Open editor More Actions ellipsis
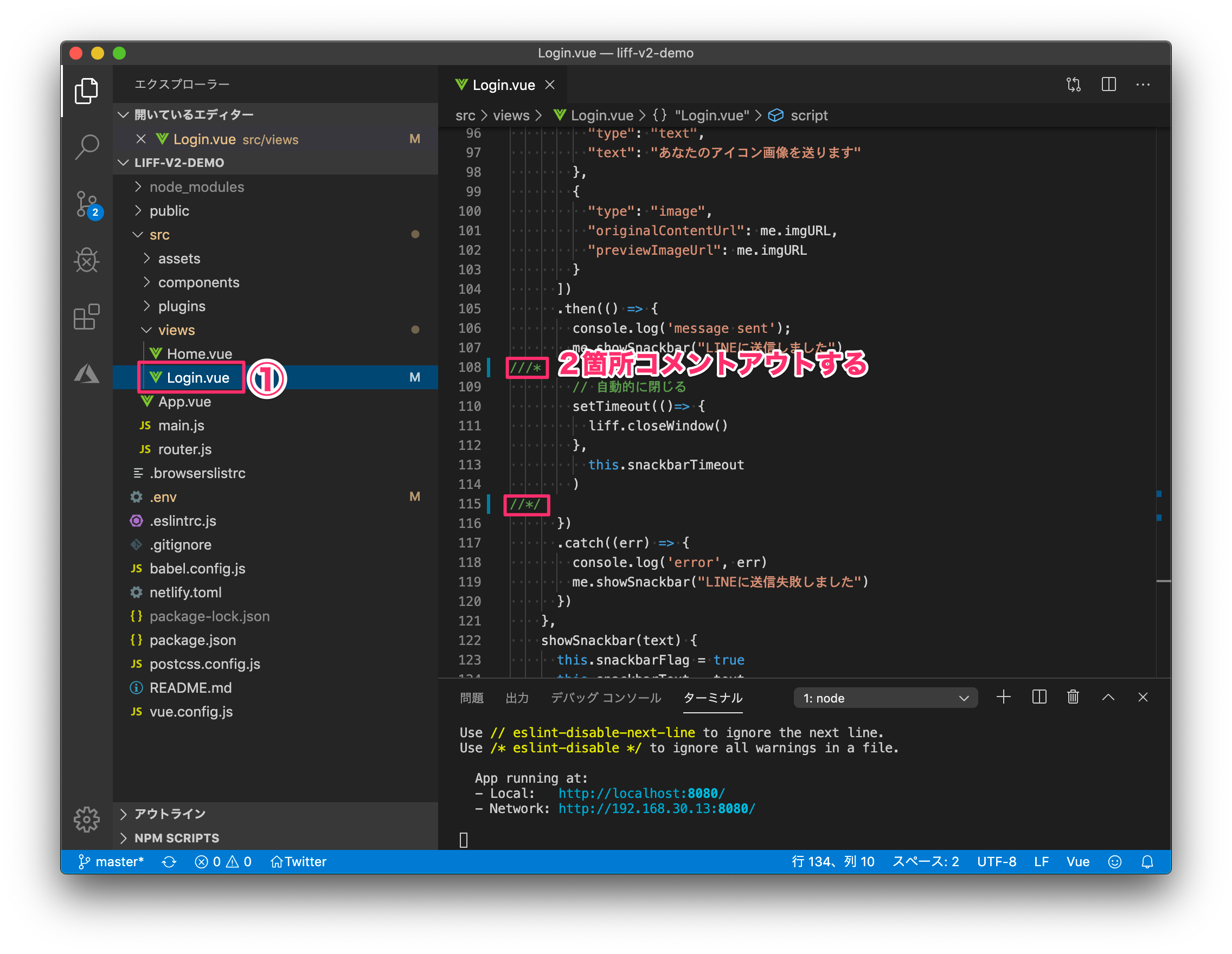 coord(1143,85)
